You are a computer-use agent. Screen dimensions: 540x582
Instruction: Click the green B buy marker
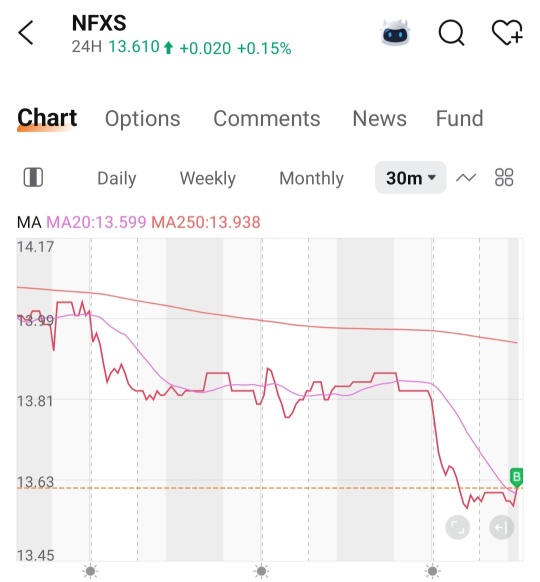click(516, 477)
